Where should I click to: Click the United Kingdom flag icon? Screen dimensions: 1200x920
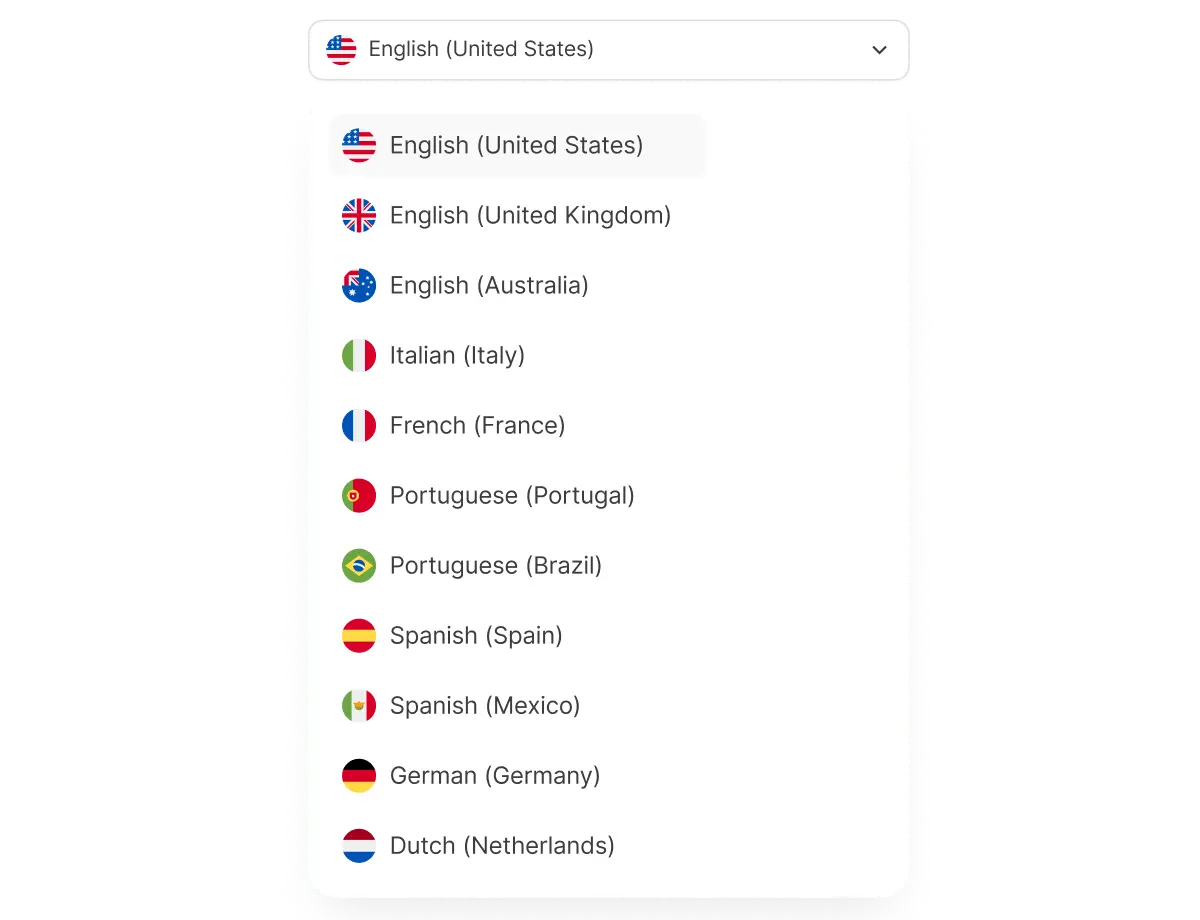(x=358, y=215)
